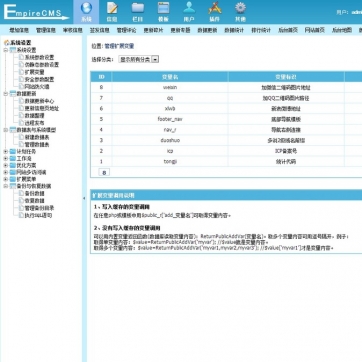Collapse the 备份与恢复数据 tree branch
Screen dimensions: 362x362
pyautogui.click(x=6, y=186)
